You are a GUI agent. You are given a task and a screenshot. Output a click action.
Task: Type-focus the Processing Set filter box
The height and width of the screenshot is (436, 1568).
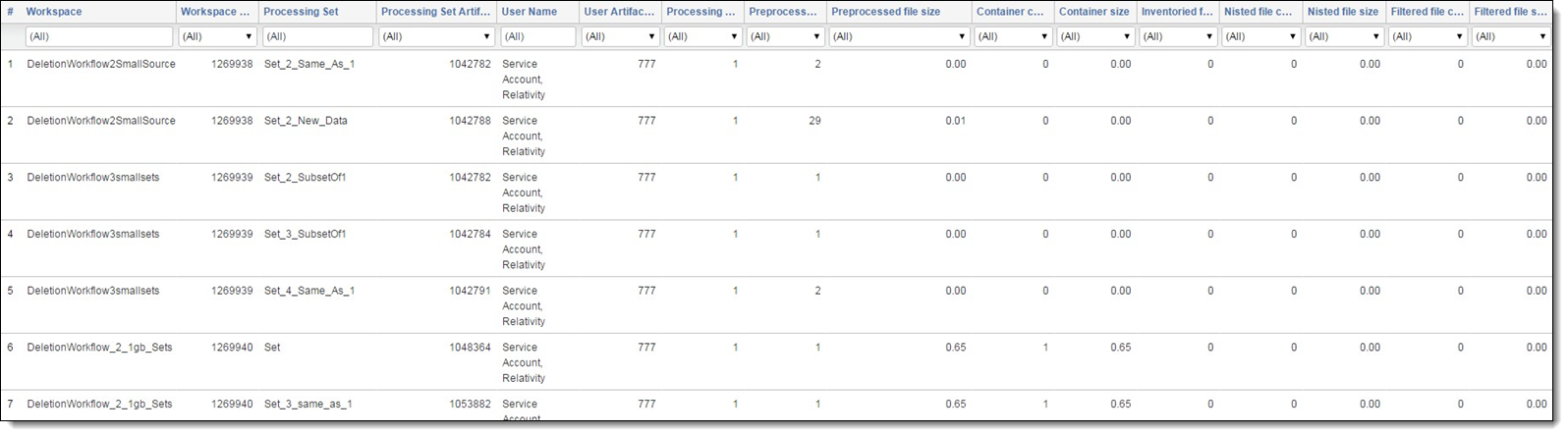click(x=316, y=36)
